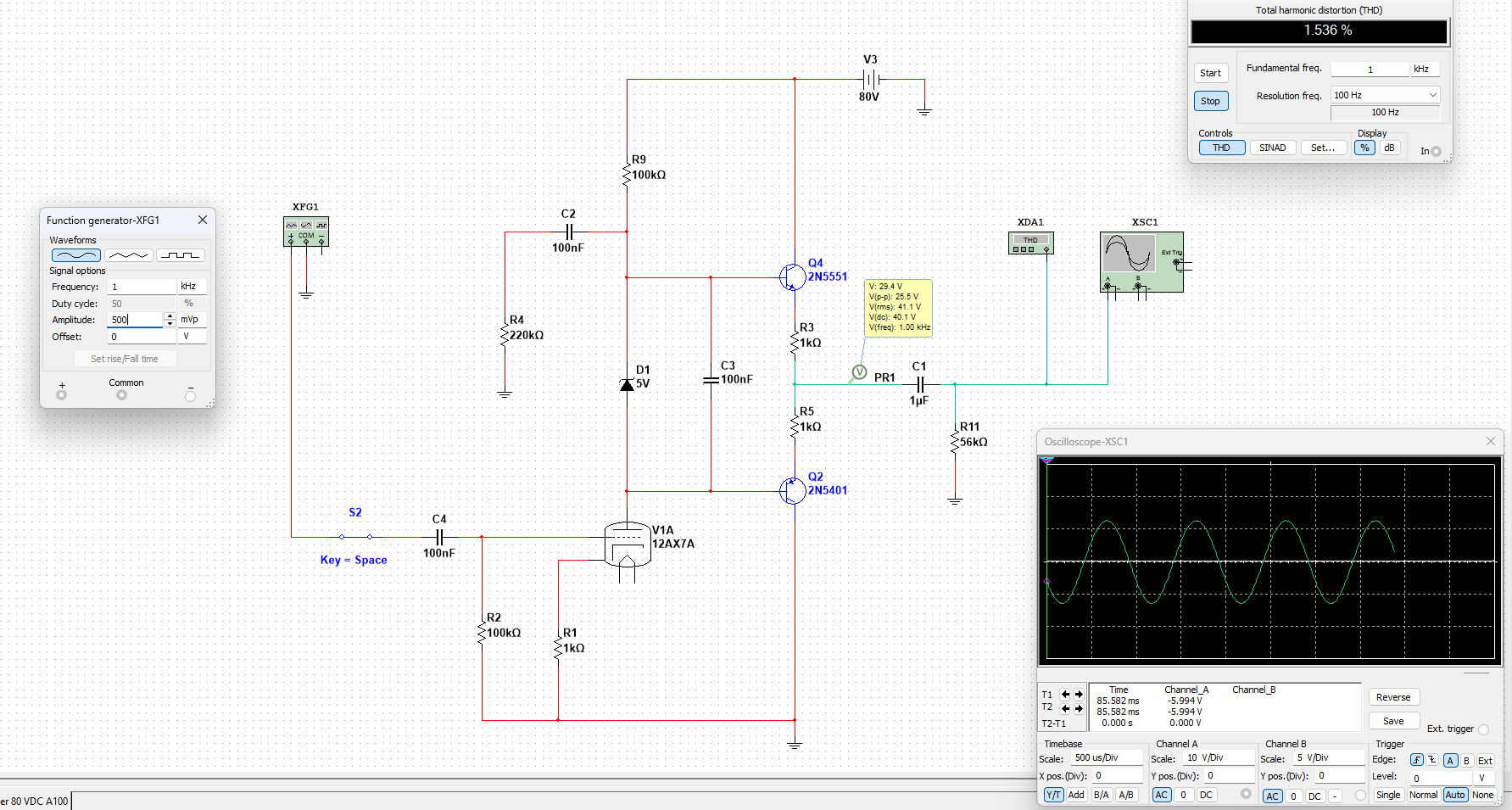Switch timebase mode to A/B
Viewport: 1512px width, 810px height.
tap(1125, 795)
